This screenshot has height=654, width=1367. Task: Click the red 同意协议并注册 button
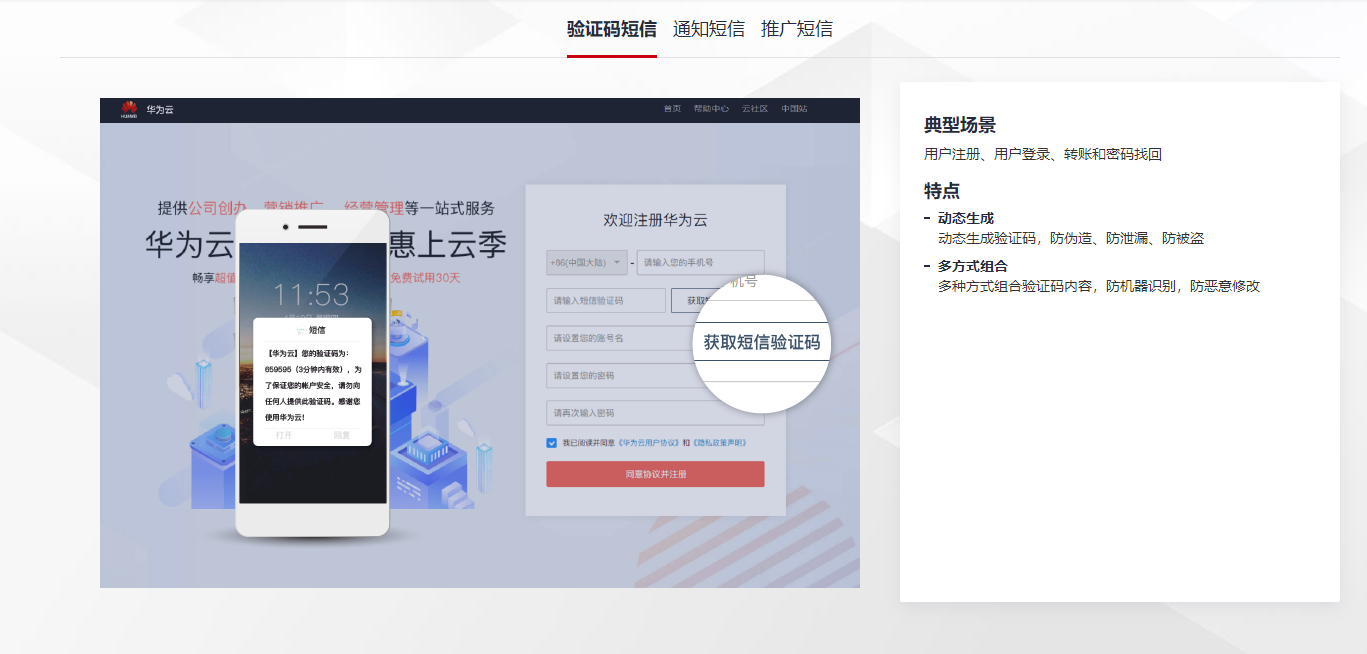tap(655, 474)
